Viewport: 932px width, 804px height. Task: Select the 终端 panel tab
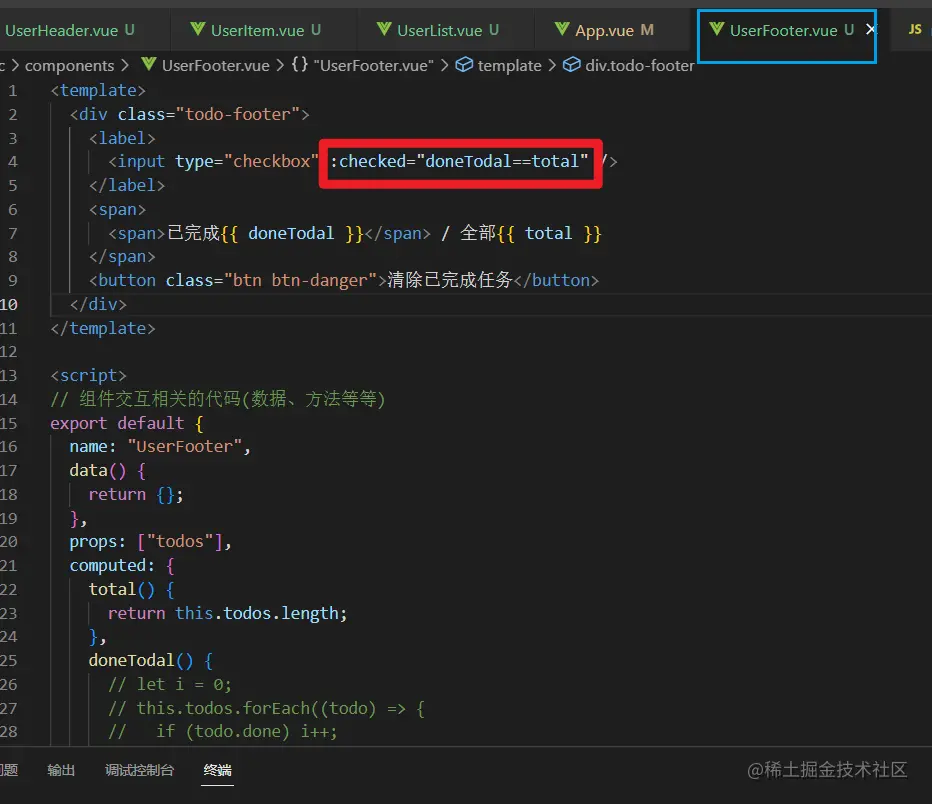(x=218, y=770)
